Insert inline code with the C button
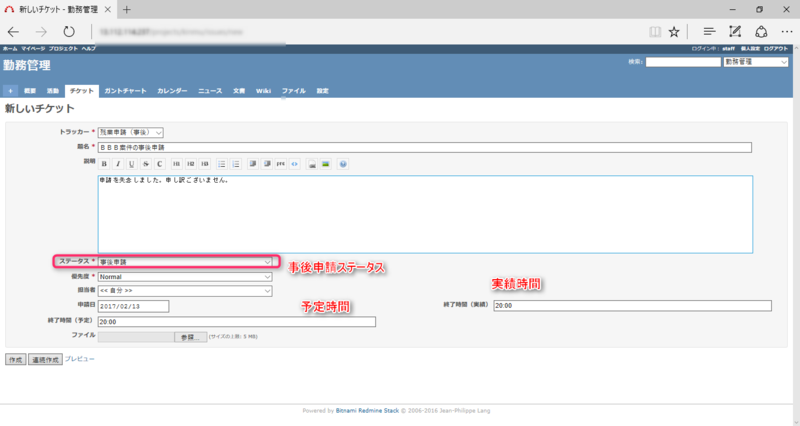The width and height of the screenshot is (800, 426). [159, 164]
